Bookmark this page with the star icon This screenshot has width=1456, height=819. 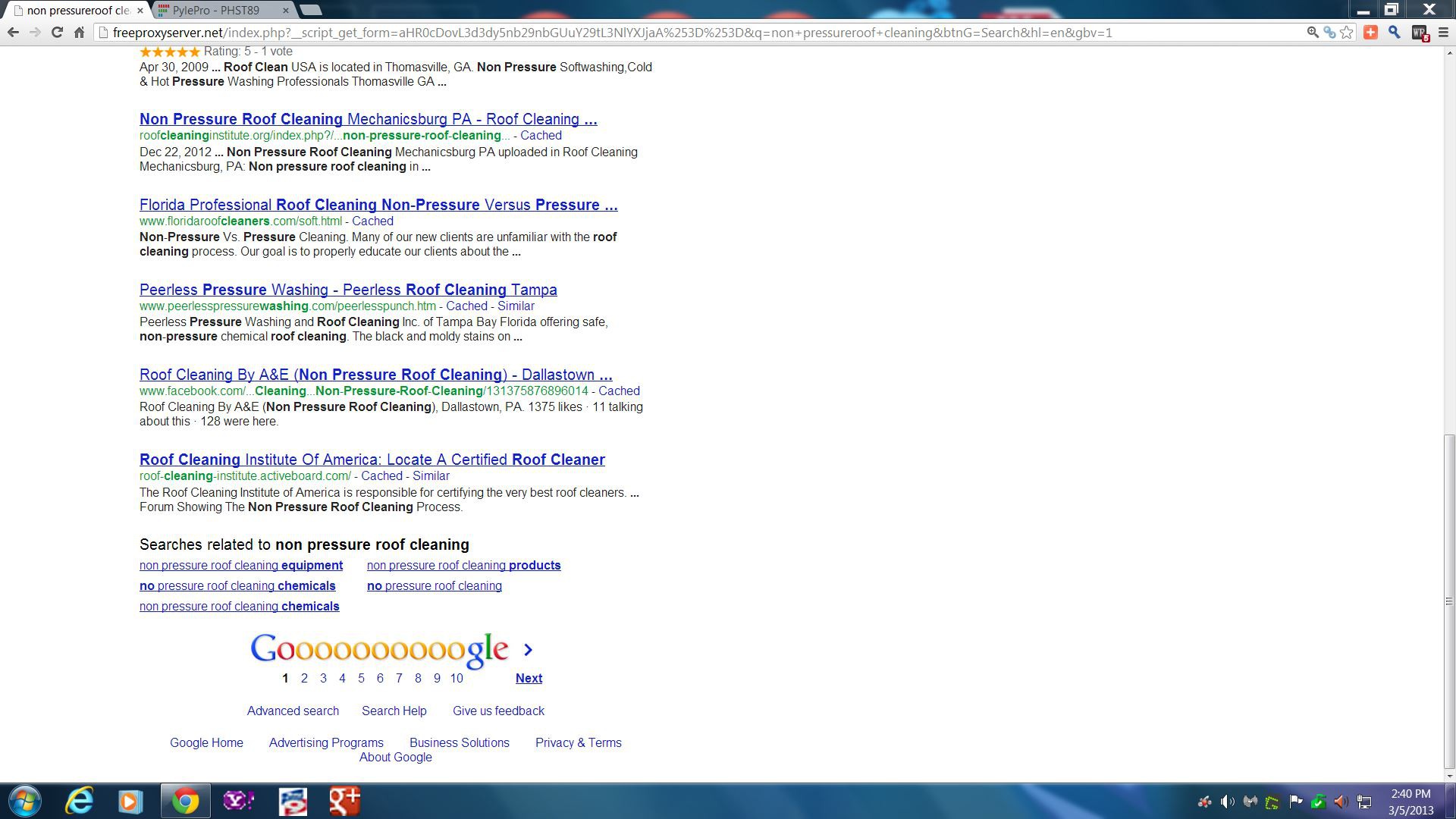(1347, 32)
